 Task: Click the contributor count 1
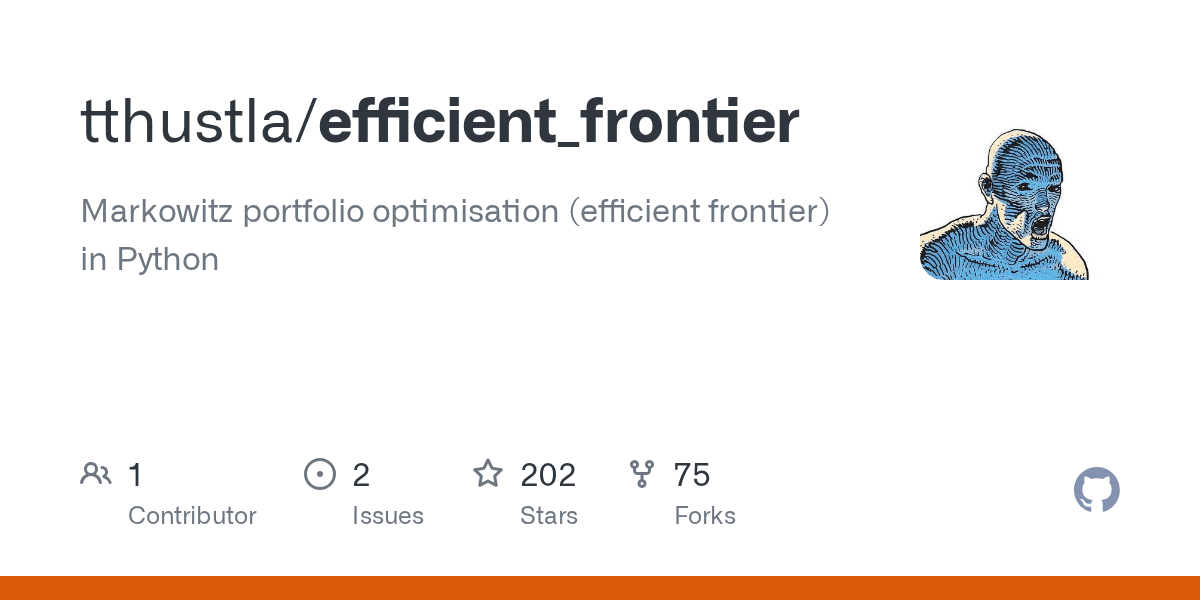(x=136, y=474)
